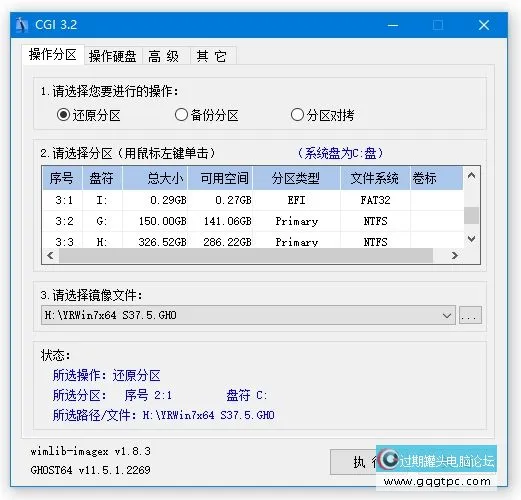Click the horizontal scrollbar thumb of partition list
The image size is (521, 500).
[246, 256]
